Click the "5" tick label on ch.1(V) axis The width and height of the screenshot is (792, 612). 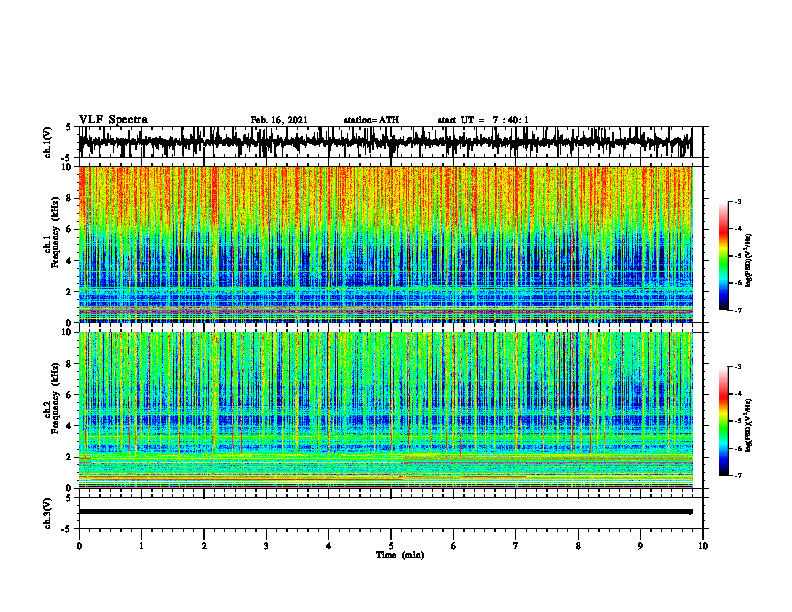(x=68, y=127)
